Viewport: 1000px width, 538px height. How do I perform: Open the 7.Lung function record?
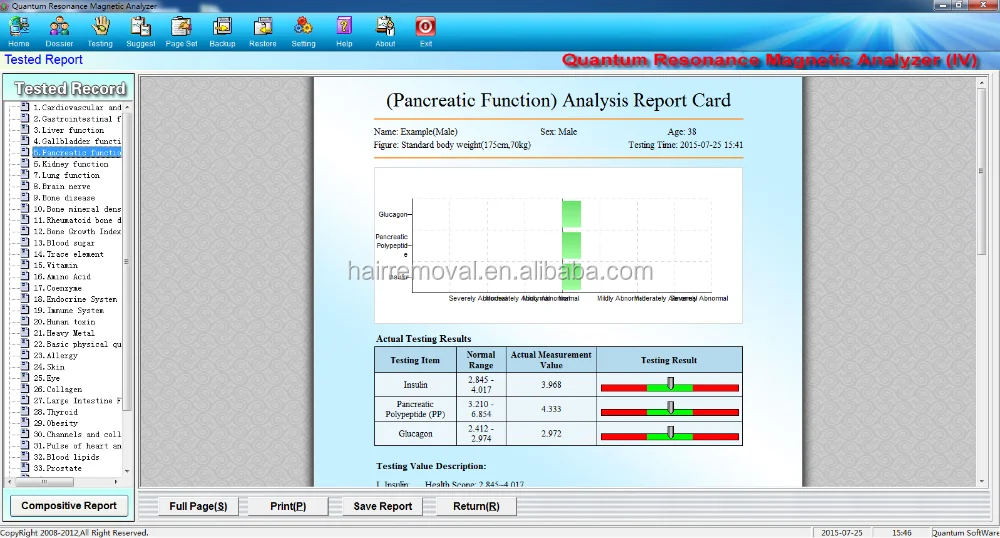click(66, 175)
